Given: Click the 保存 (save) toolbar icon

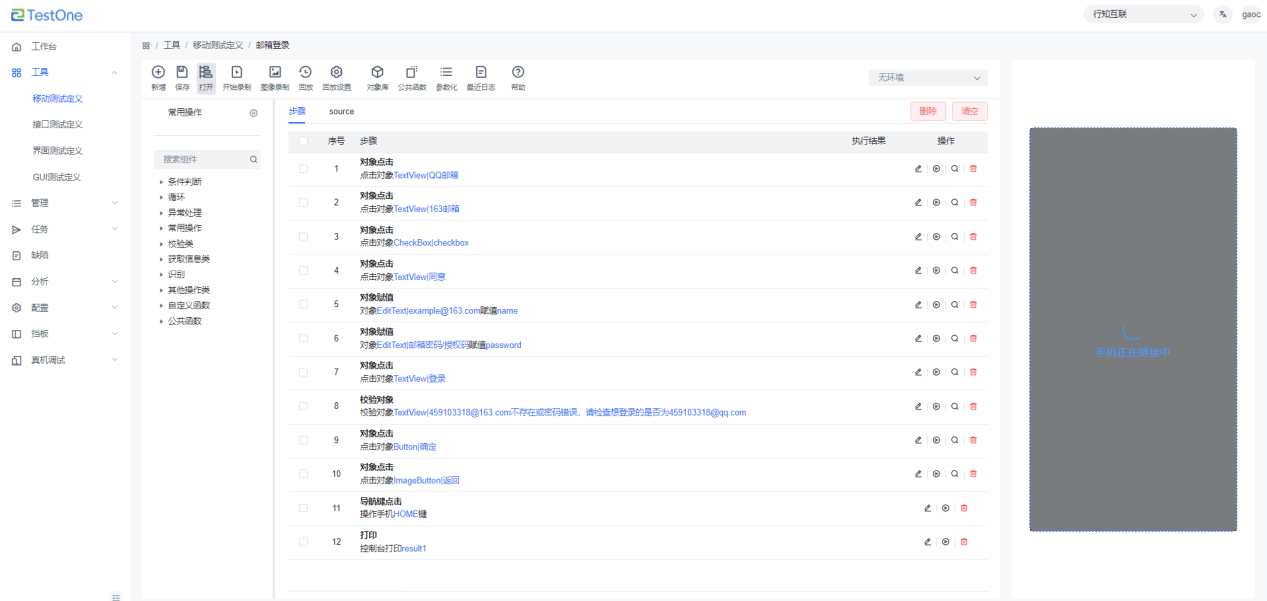Looking at the screenshot, I should tap(182, 72).
